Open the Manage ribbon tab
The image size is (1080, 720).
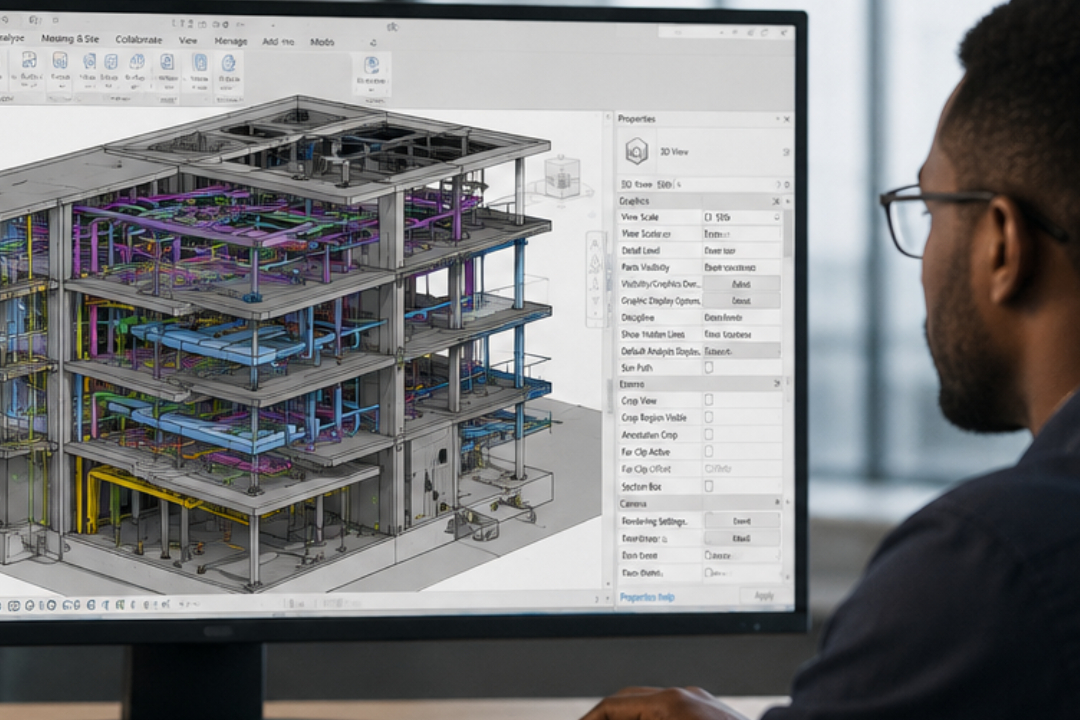[x=230, y=41]
